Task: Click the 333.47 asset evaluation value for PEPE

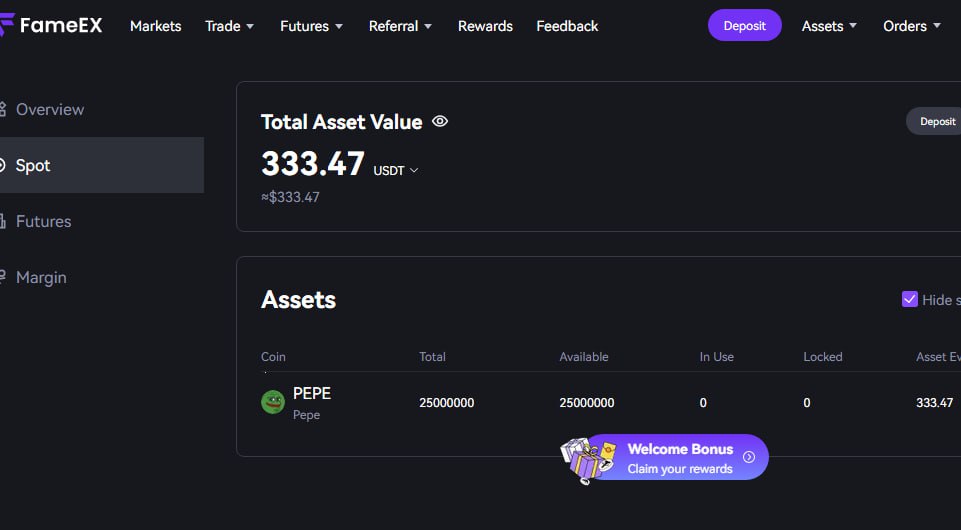Action: (934, 403)
